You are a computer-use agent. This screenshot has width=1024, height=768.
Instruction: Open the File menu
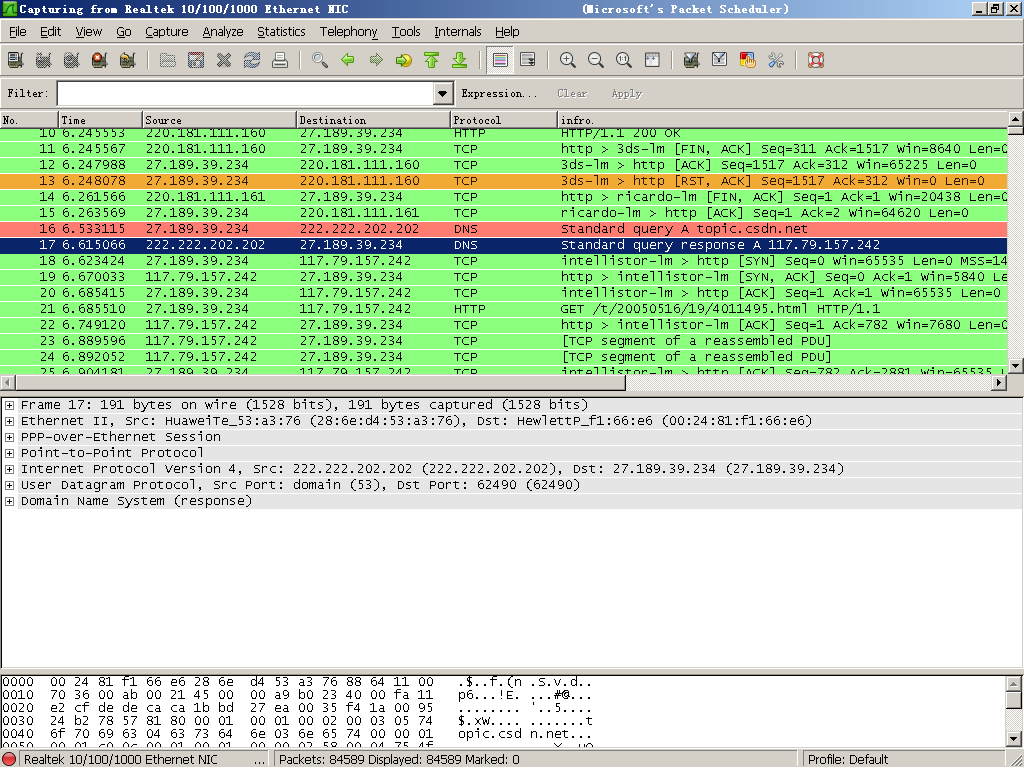[x=18, y=31]
